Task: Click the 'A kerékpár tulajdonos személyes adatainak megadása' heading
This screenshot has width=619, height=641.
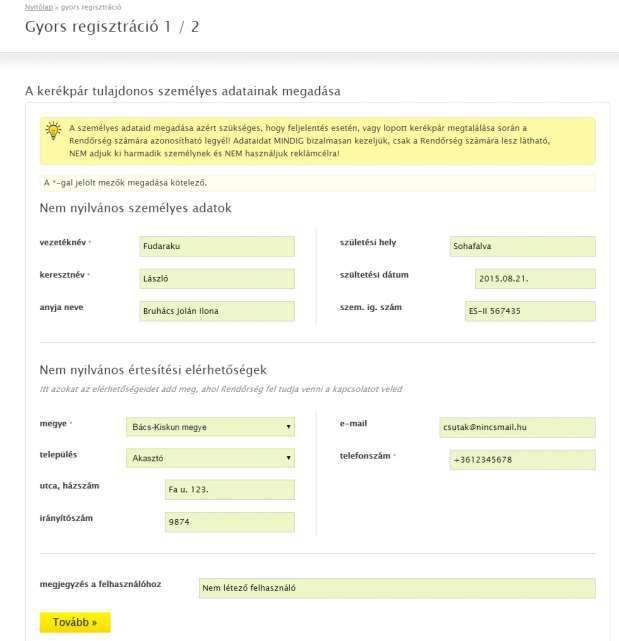Action: (x=183, y=91)
